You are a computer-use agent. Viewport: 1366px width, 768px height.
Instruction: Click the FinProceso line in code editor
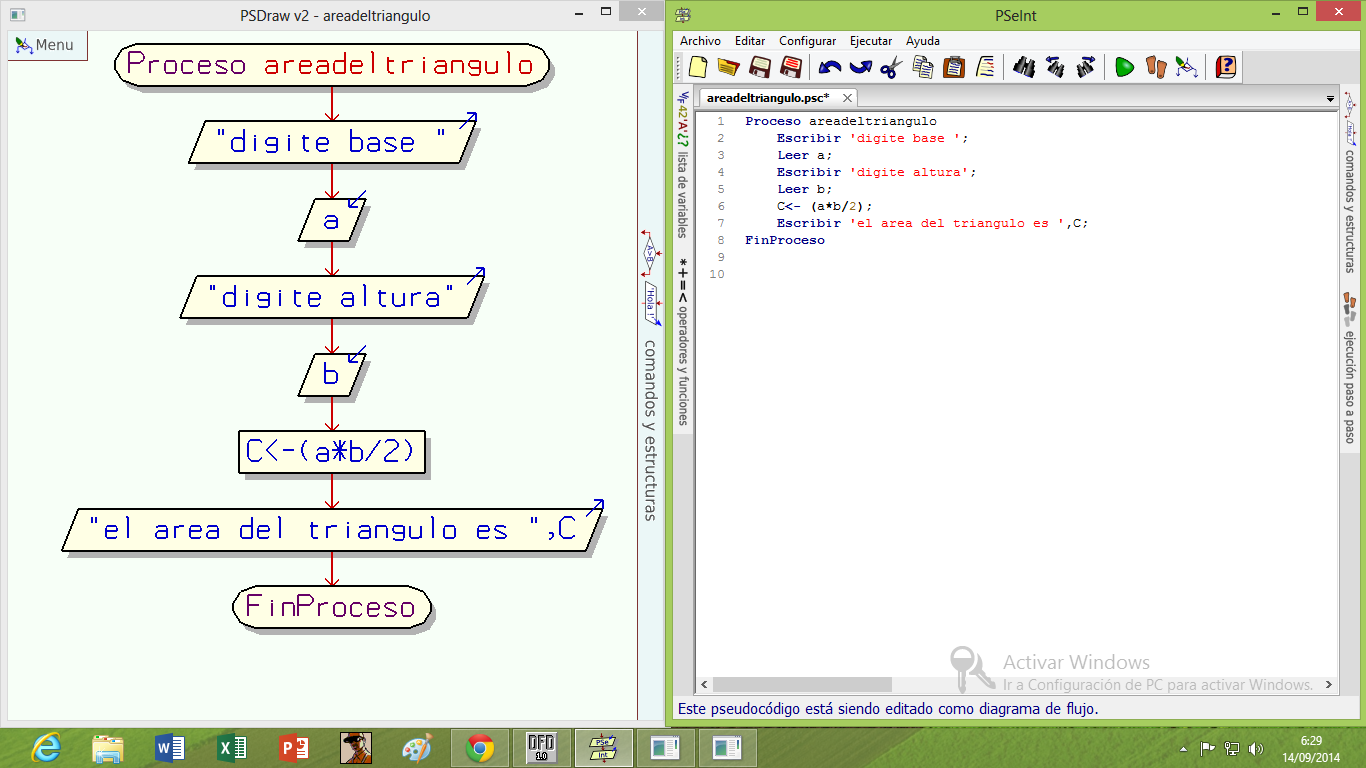point(785,240)
